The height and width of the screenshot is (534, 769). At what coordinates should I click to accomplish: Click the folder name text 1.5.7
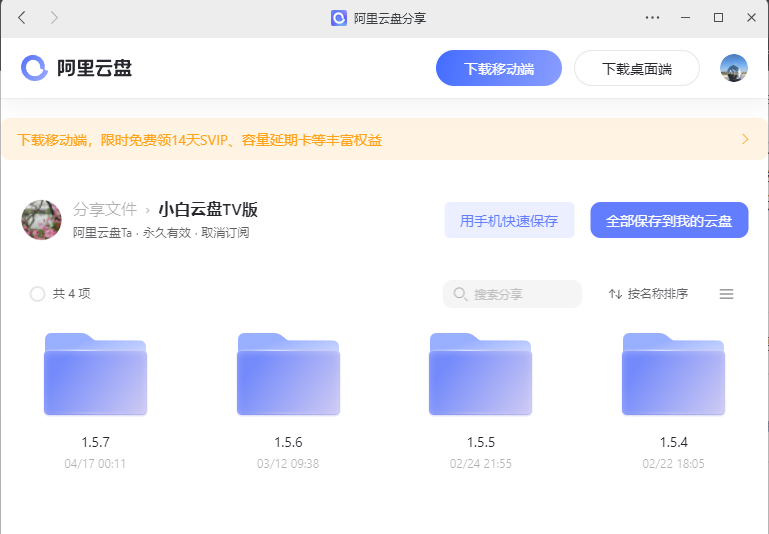point(95,442)
